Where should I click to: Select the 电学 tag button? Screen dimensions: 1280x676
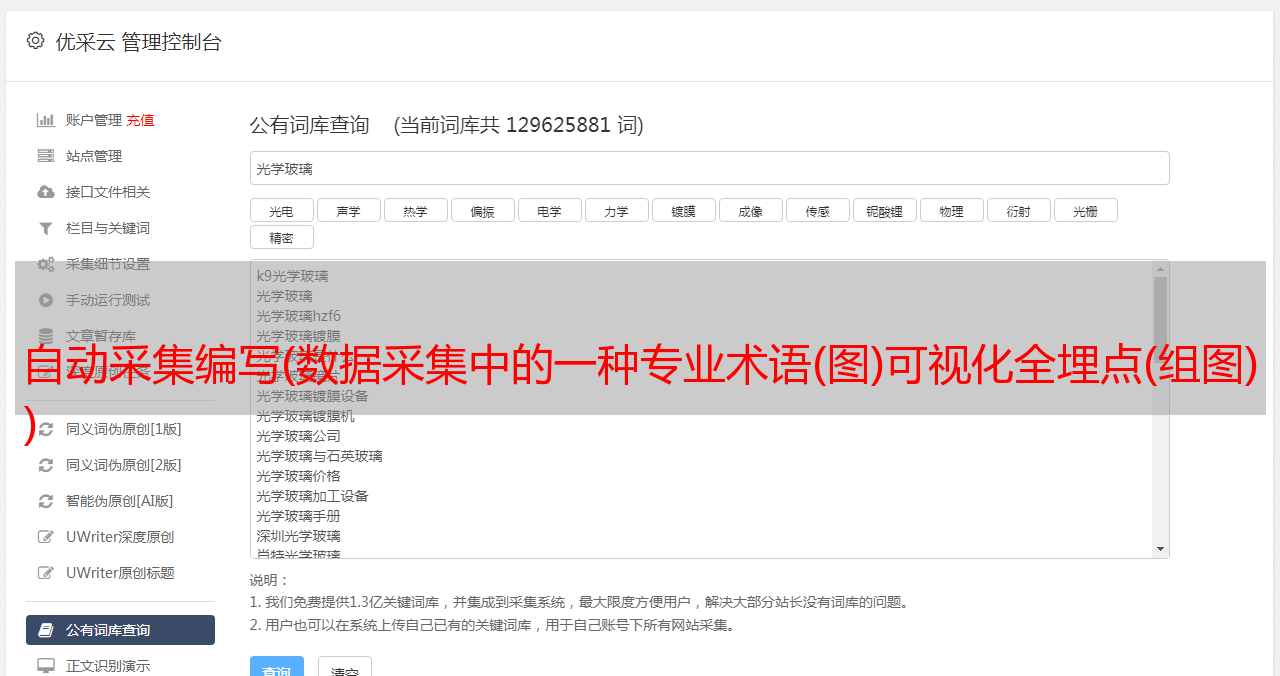point(549,210)
